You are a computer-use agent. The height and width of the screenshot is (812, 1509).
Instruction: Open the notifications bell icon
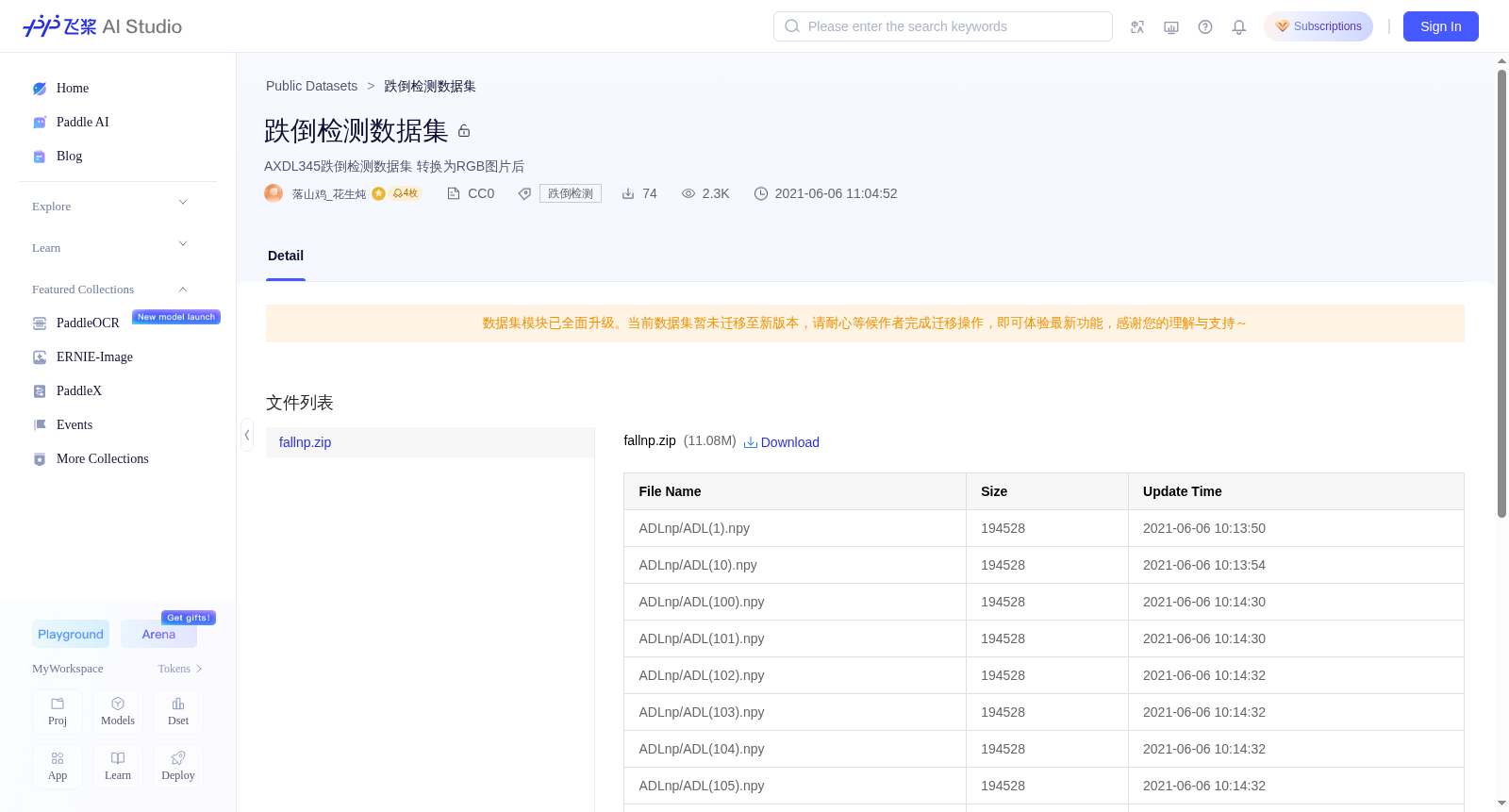1239,27
